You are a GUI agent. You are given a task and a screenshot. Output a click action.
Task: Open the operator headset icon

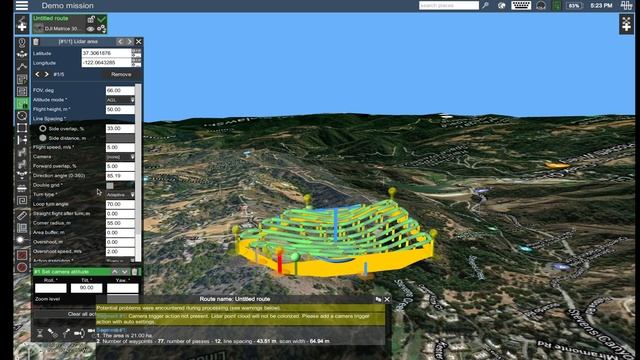pos(541,5)
